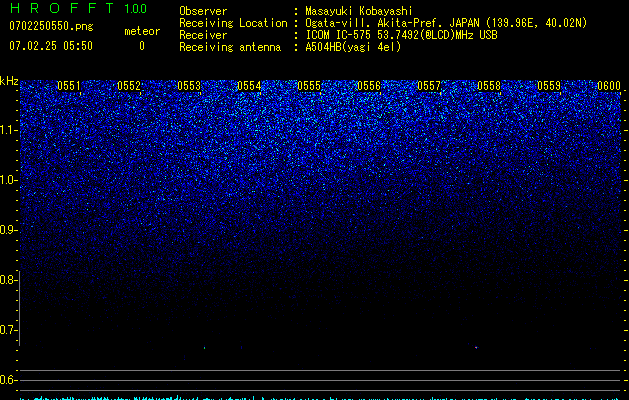Image resolution: width=629 pixels, height=400 pixels.
Task: Click the 0556 time marker
Action: [369, 86]
